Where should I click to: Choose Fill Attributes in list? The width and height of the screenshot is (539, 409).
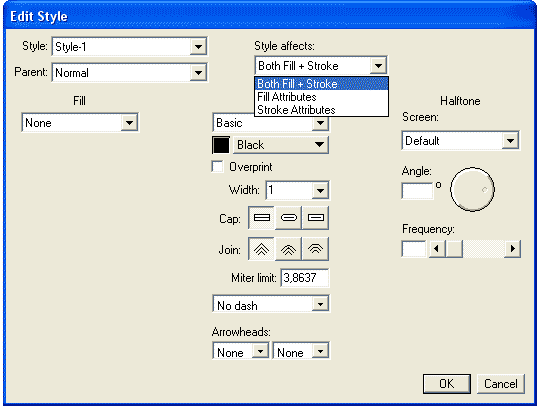click(321, 97)
